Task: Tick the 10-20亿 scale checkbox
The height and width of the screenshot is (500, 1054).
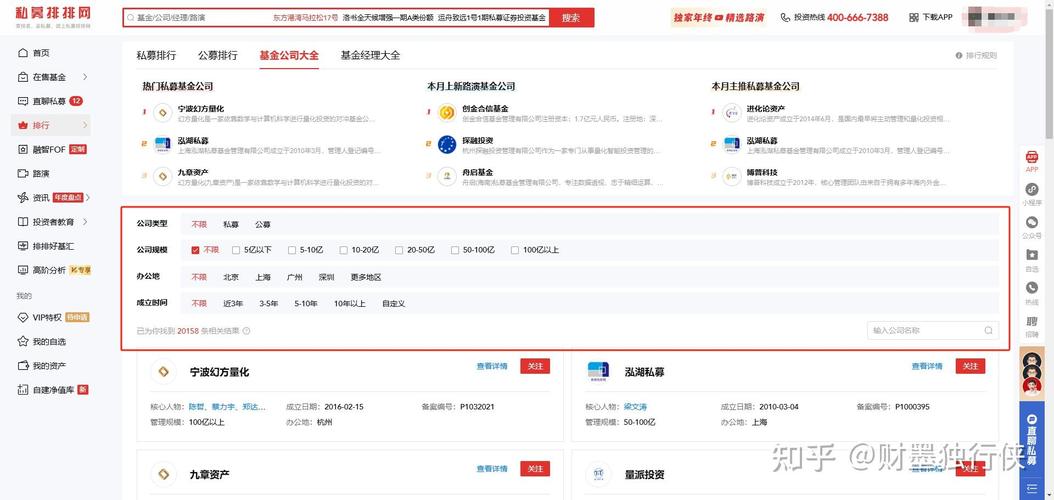Action: click(343, 250)
